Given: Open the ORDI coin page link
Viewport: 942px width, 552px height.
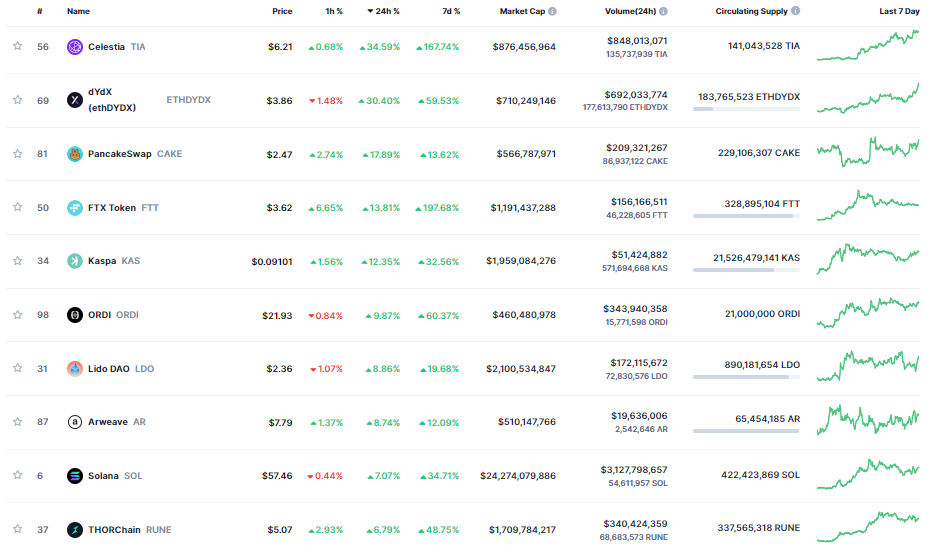Looking at the screenshot, I should pos(114,315).
